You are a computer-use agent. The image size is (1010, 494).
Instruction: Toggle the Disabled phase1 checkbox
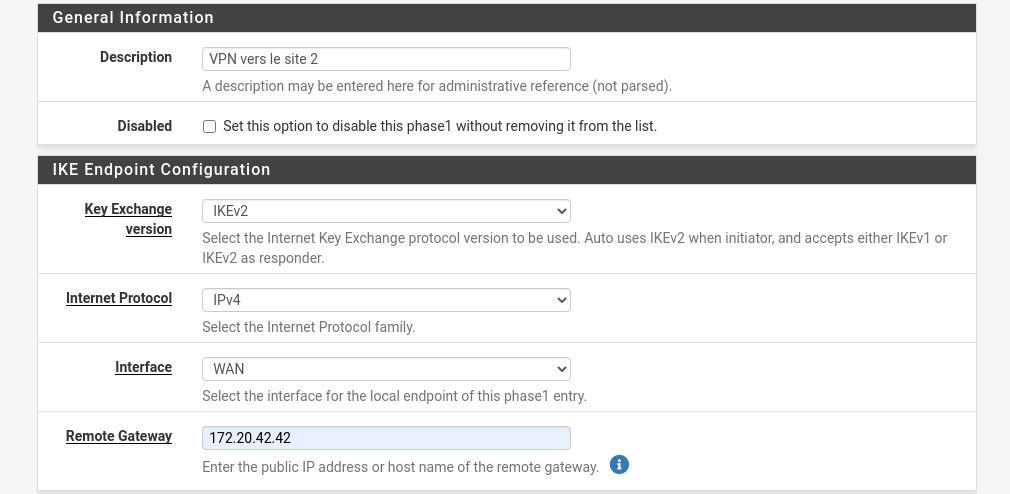(209, 127)
